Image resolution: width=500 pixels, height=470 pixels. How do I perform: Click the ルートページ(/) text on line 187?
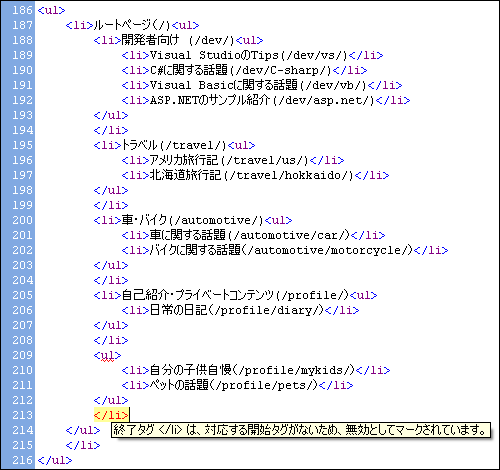132,25
